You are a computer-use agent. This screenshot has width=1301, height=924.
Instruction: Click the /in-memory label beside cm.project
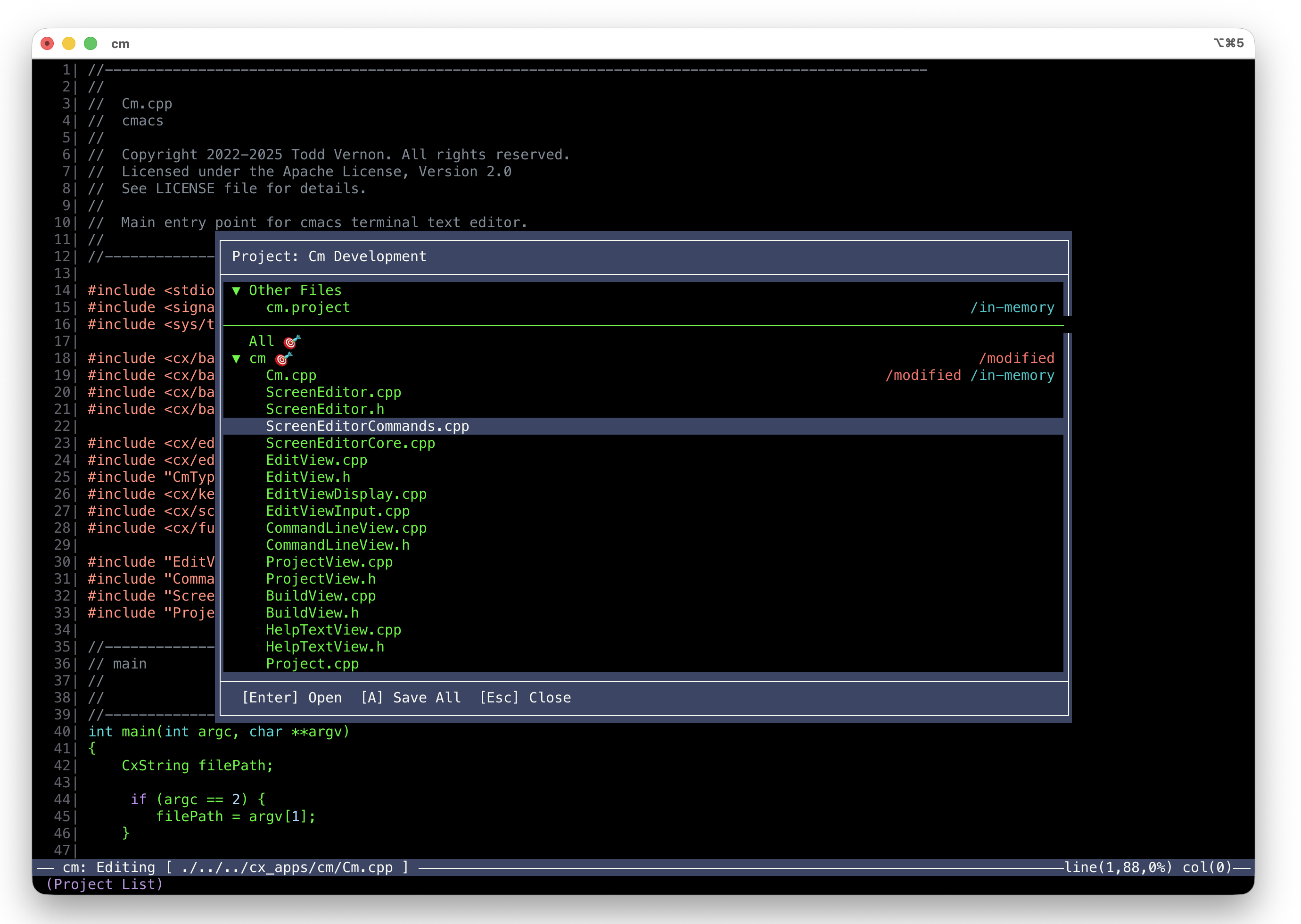(1013, 307)
